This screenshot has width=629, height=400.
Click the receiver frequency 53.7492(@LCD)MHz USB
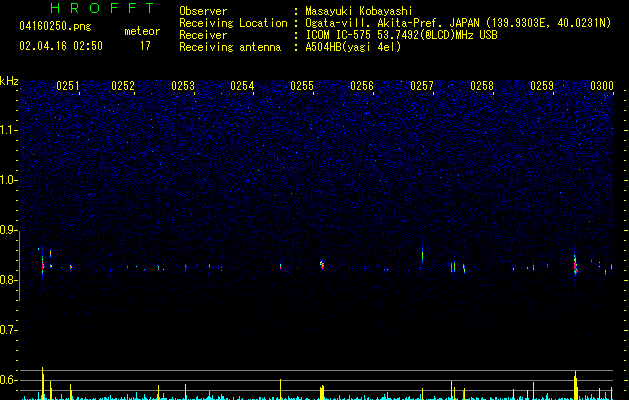[437, 35]
